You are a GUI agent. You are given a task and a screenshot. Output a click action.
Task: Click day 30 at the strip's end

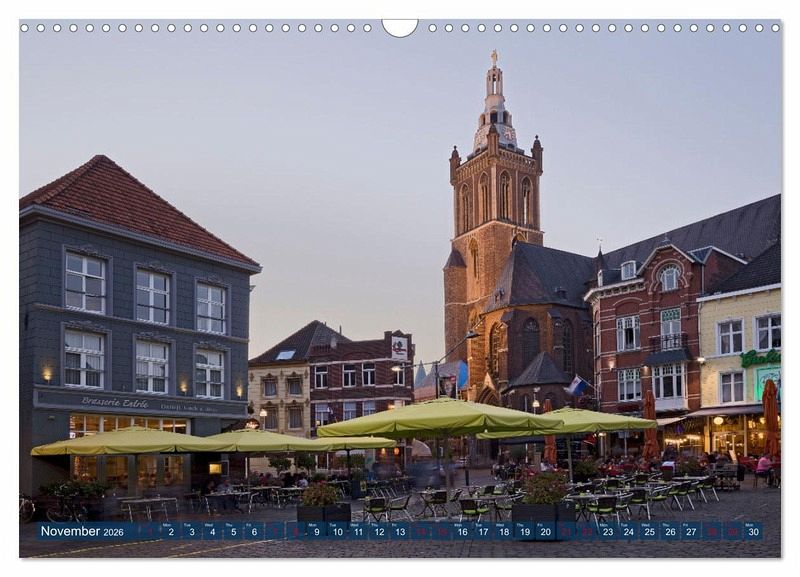(x=752, y=532)
